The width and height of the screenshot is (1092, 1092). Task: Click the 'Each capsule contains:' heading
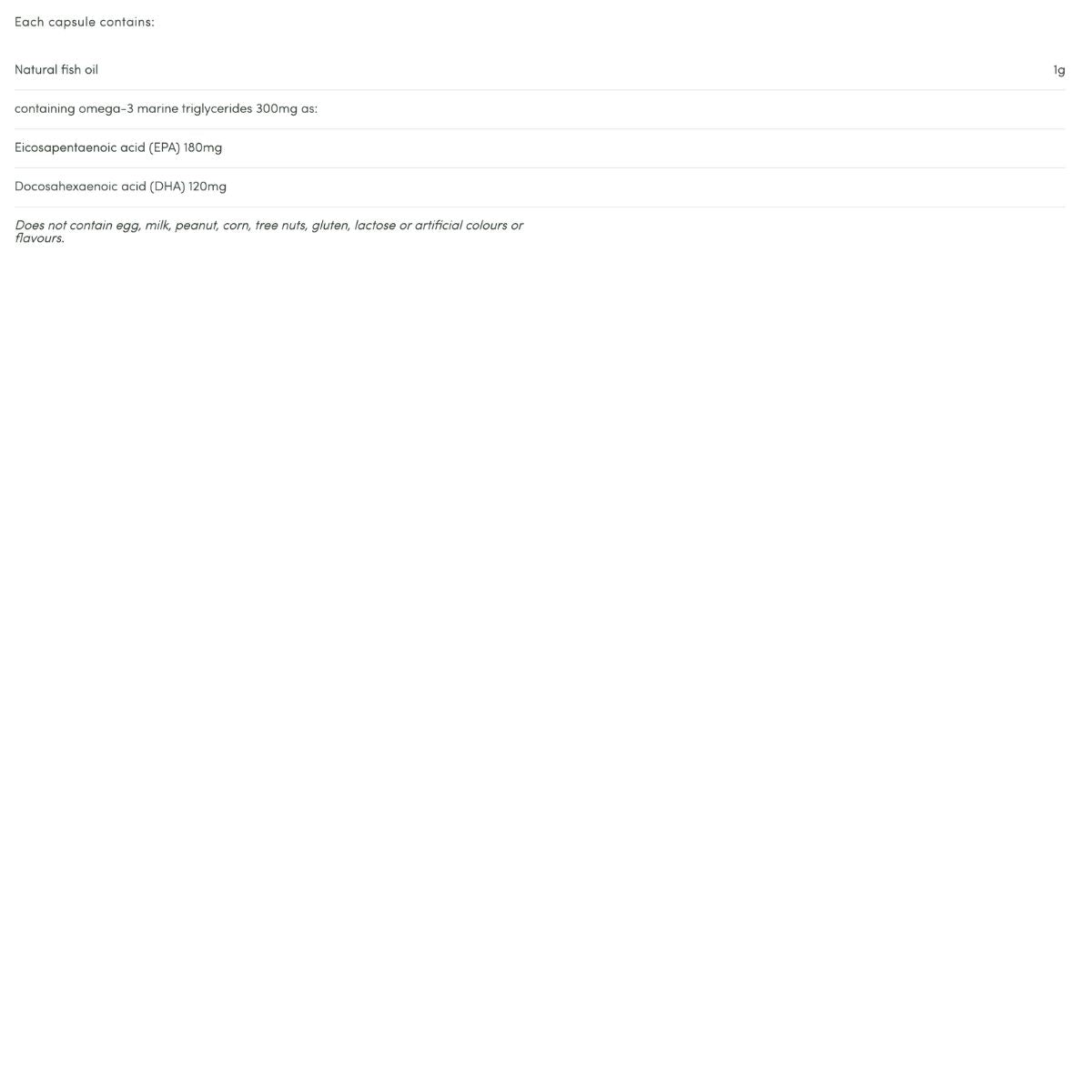tap(85, 22)
